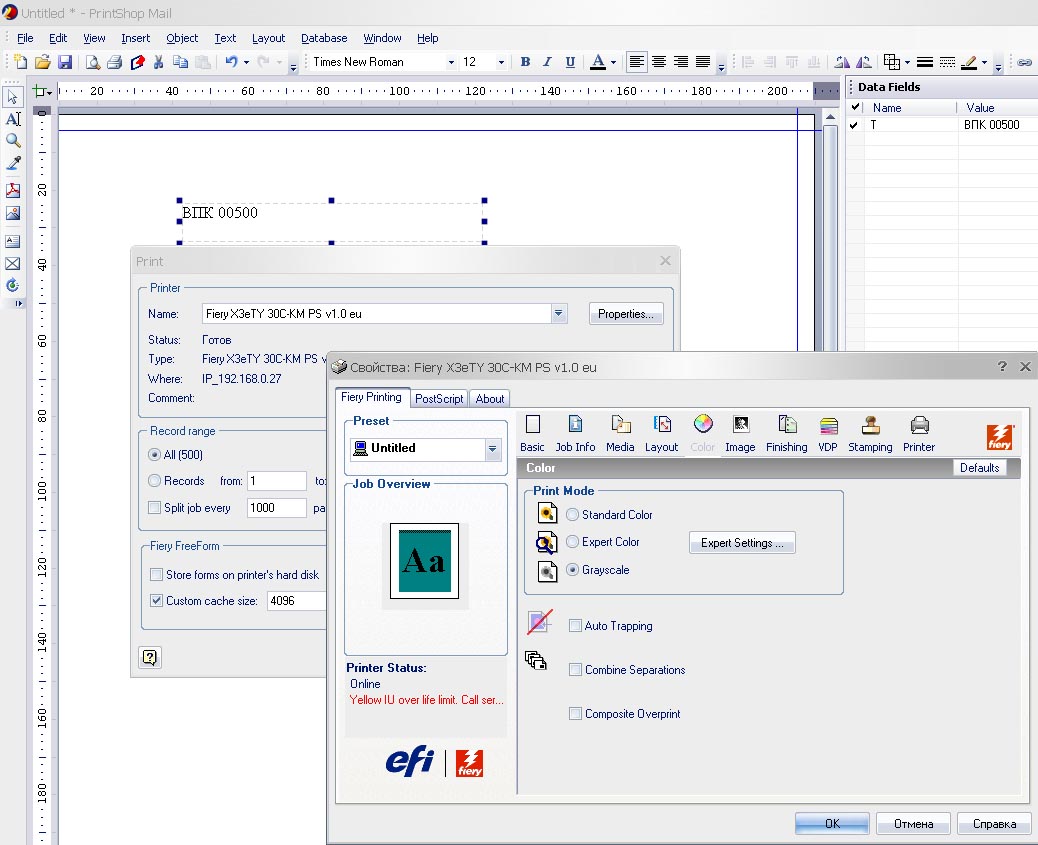The height and width of the screenshot is (845, 1038).
Task: Enable the Split job every checkbox
Action: (x=154, y=507)
